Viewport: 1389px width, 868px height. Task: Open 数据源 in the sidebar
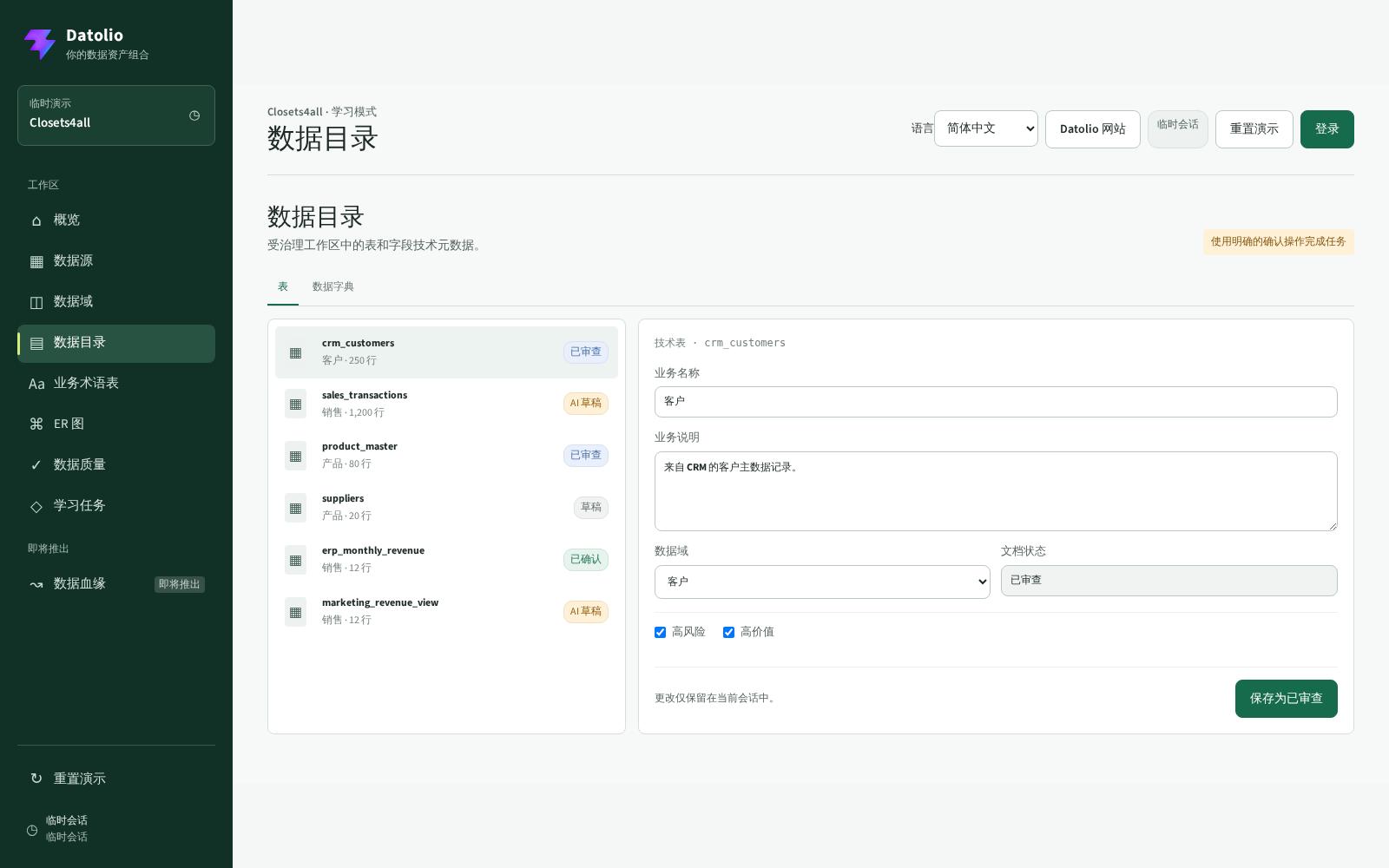(116, 261)
